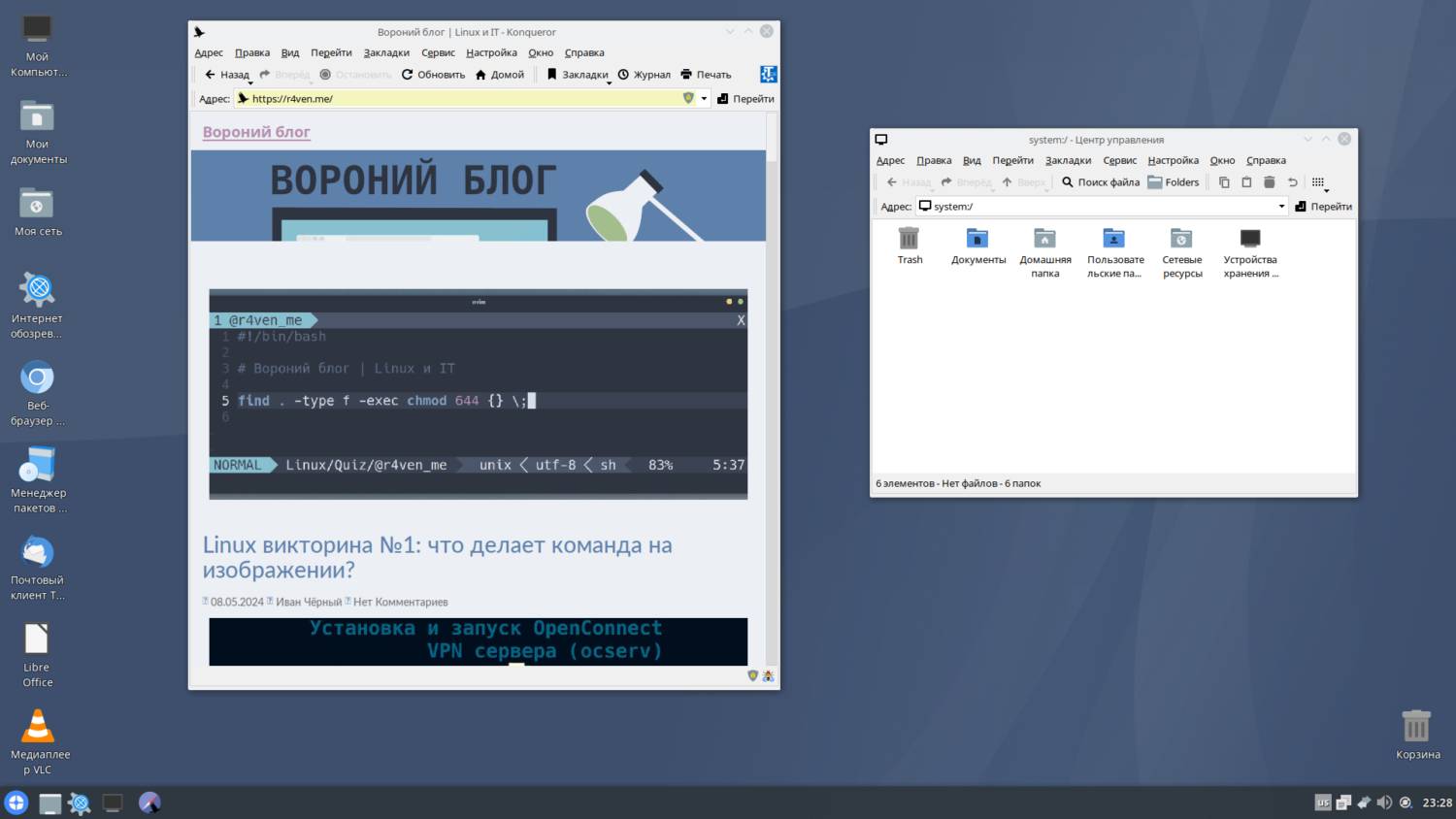Open the Сервис menu in Konqueror browser

(438, 53)
